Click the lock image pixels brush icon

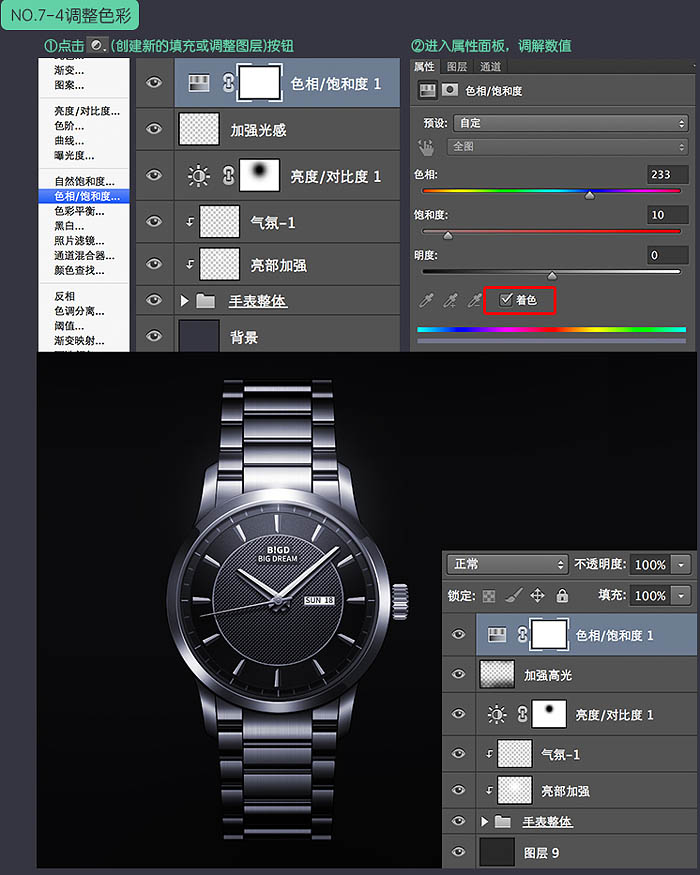(x=513, y=595)
